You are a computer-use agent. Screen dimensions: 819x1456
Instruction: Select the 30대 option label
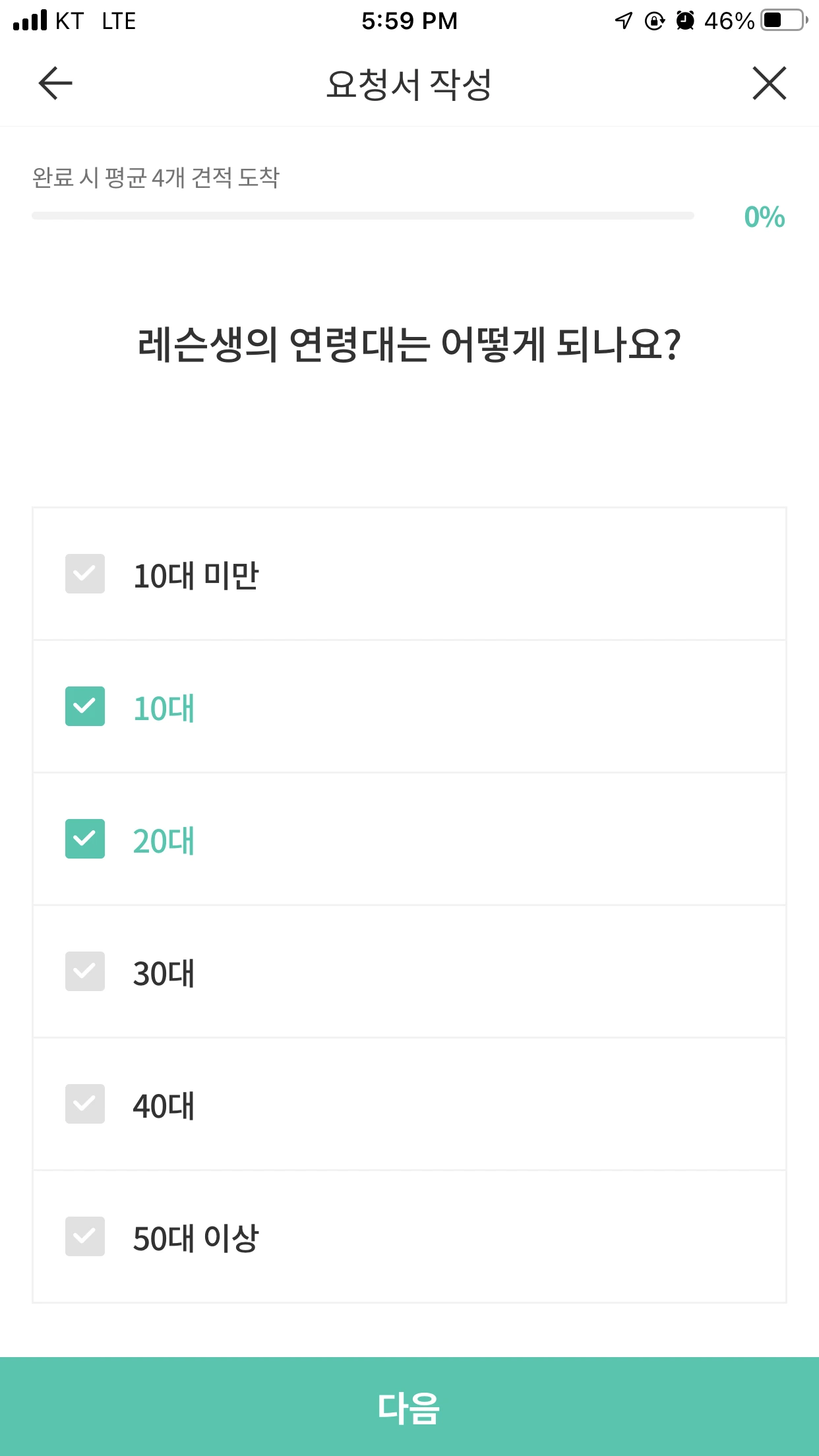[164, 973]
